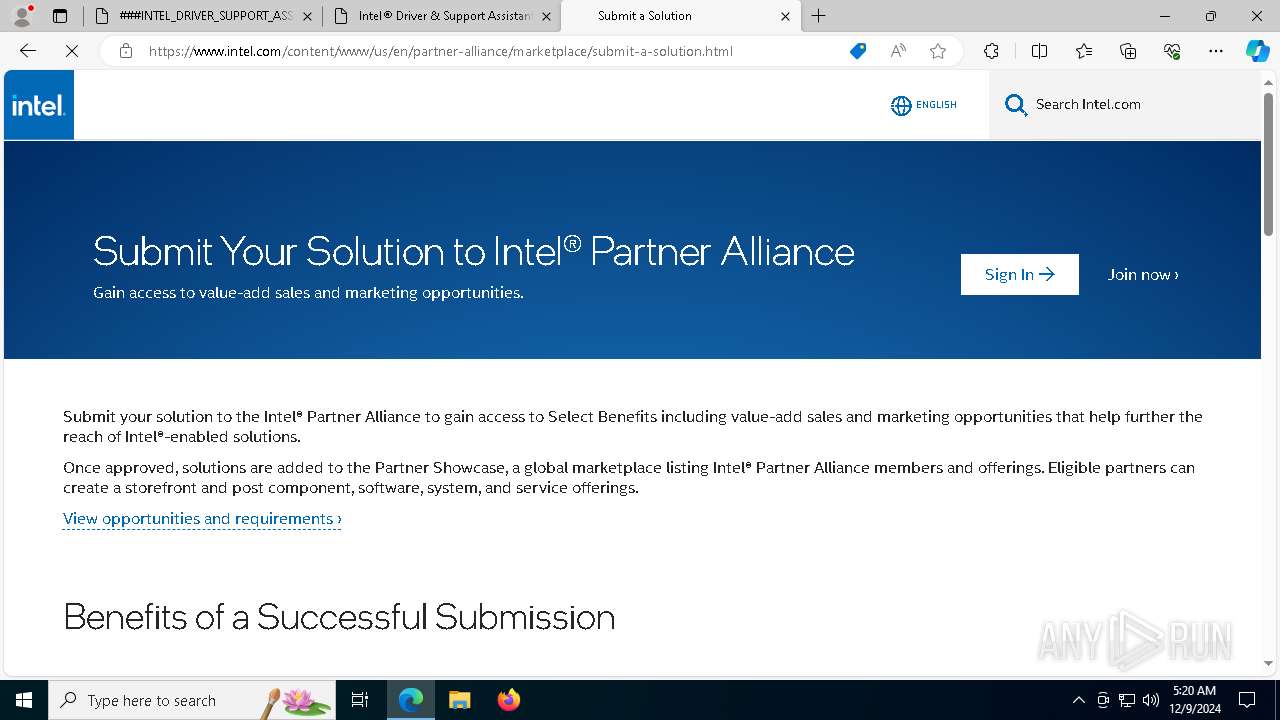Open the notification center icon
1280x720 pixels.
click(1247, 700)
